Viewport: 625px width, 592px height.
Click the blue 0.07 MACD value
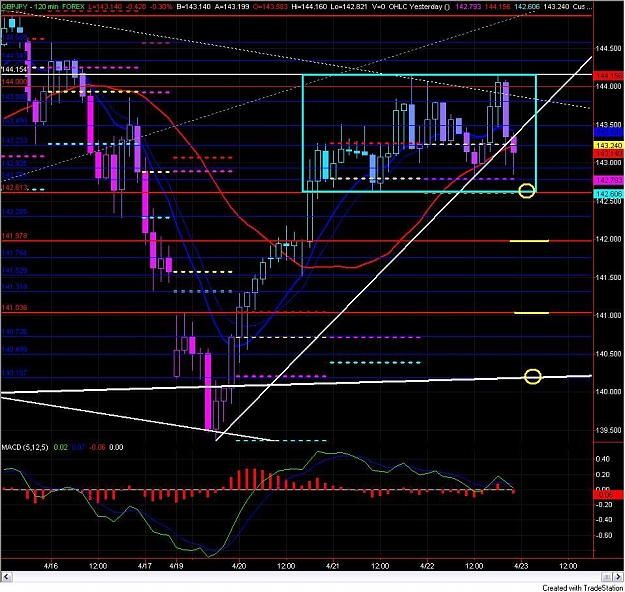[x=79, y=447]
